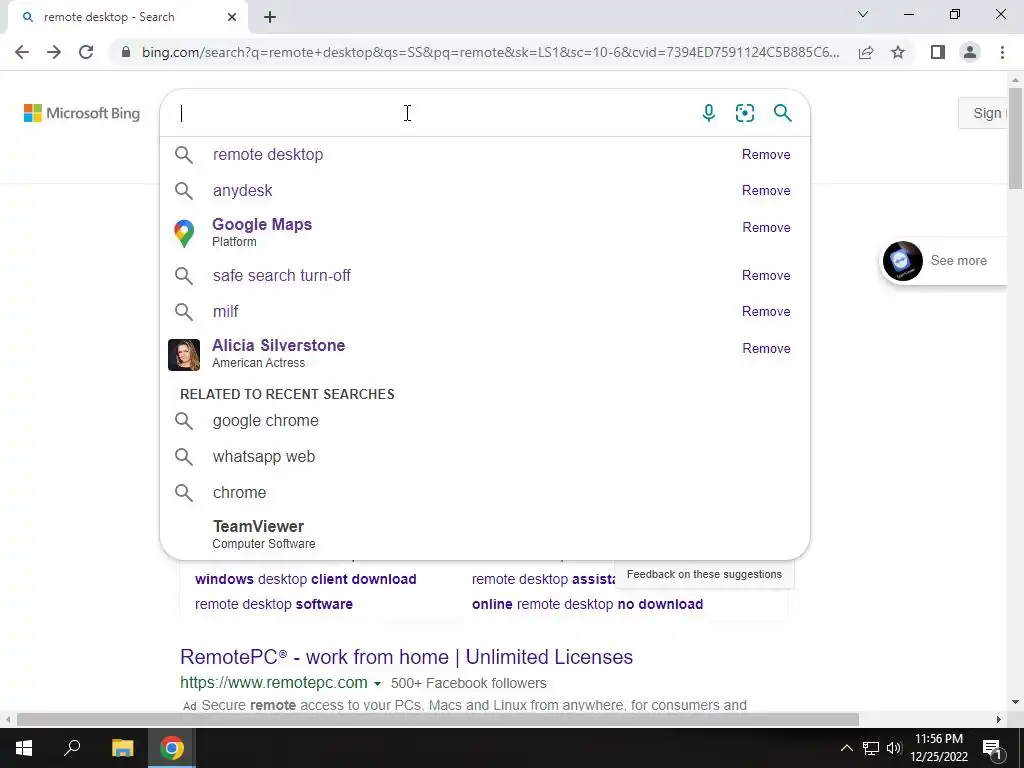Remove 'remote desktop' from search history
Viewport: 1024px width, 768px height.
pyautogui.click(x=766, y=155)
